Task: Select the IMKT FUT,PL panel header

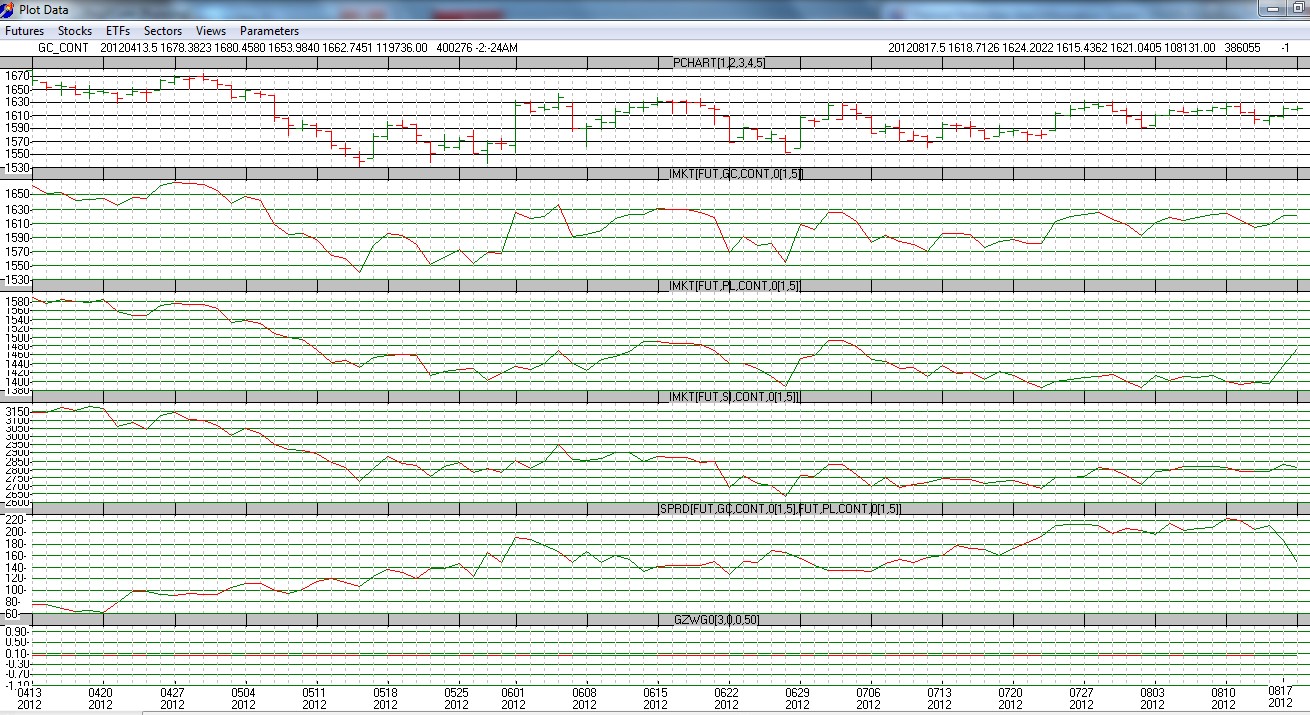Action: (733, 286)
